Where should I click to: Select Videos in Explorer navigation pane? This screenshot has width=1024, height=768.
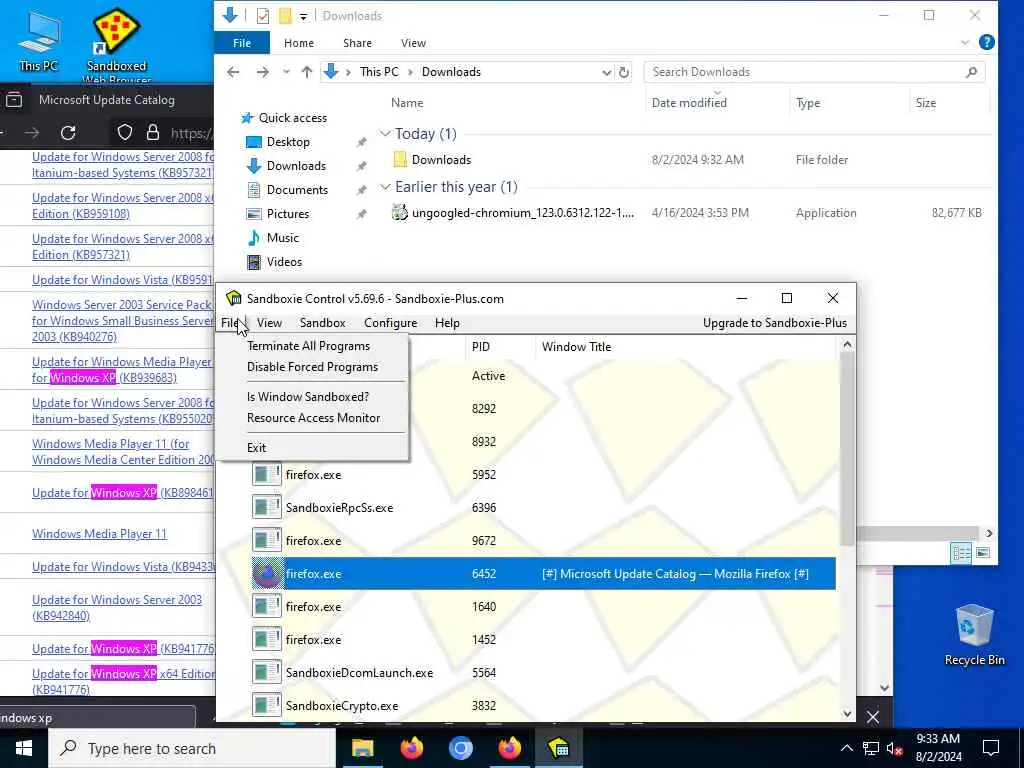tap(284, 262)
